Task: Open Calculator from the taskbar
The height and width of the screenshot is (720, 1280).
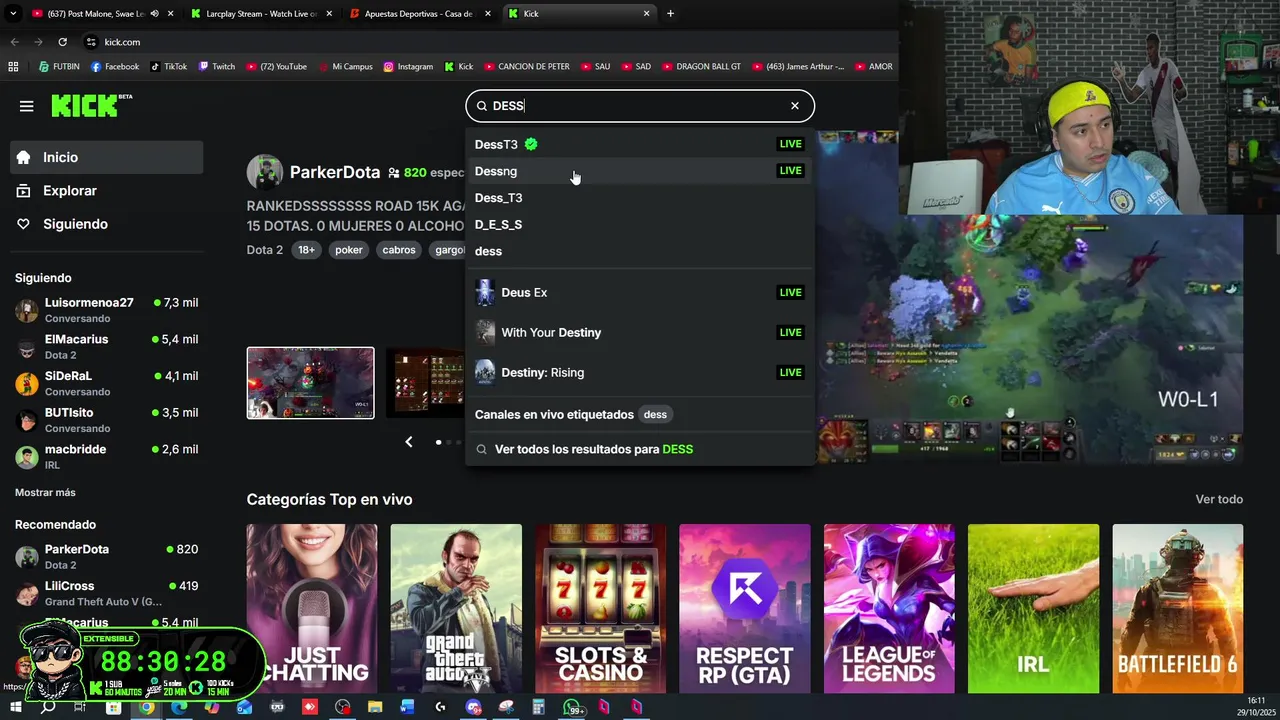Action: (538, 707)
